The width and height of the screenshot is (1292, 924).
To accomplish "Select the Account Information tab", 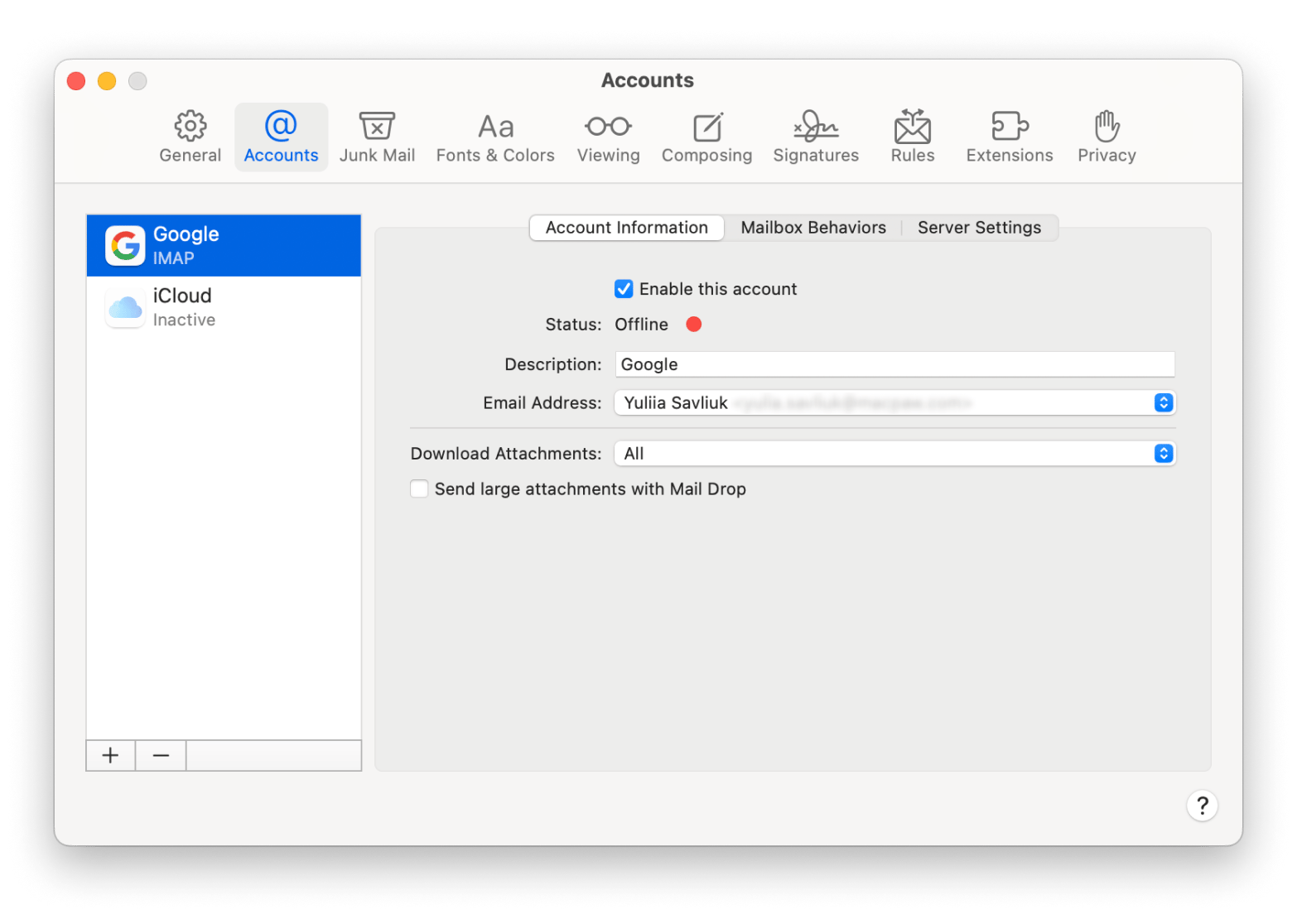I will tap(626, 228).
